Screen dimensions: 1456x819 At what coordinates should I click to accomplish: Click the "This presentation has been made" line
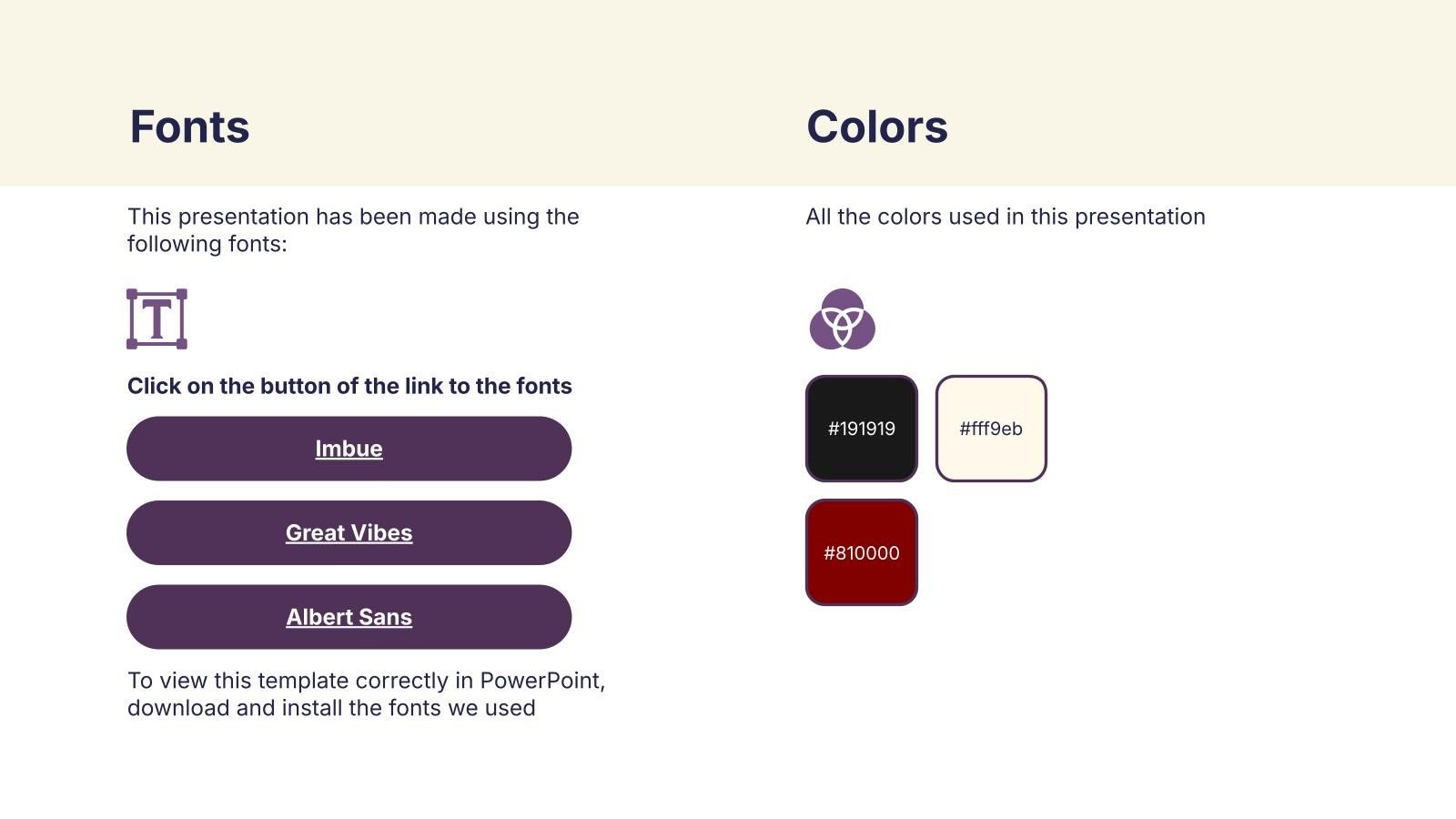(353, 217)
